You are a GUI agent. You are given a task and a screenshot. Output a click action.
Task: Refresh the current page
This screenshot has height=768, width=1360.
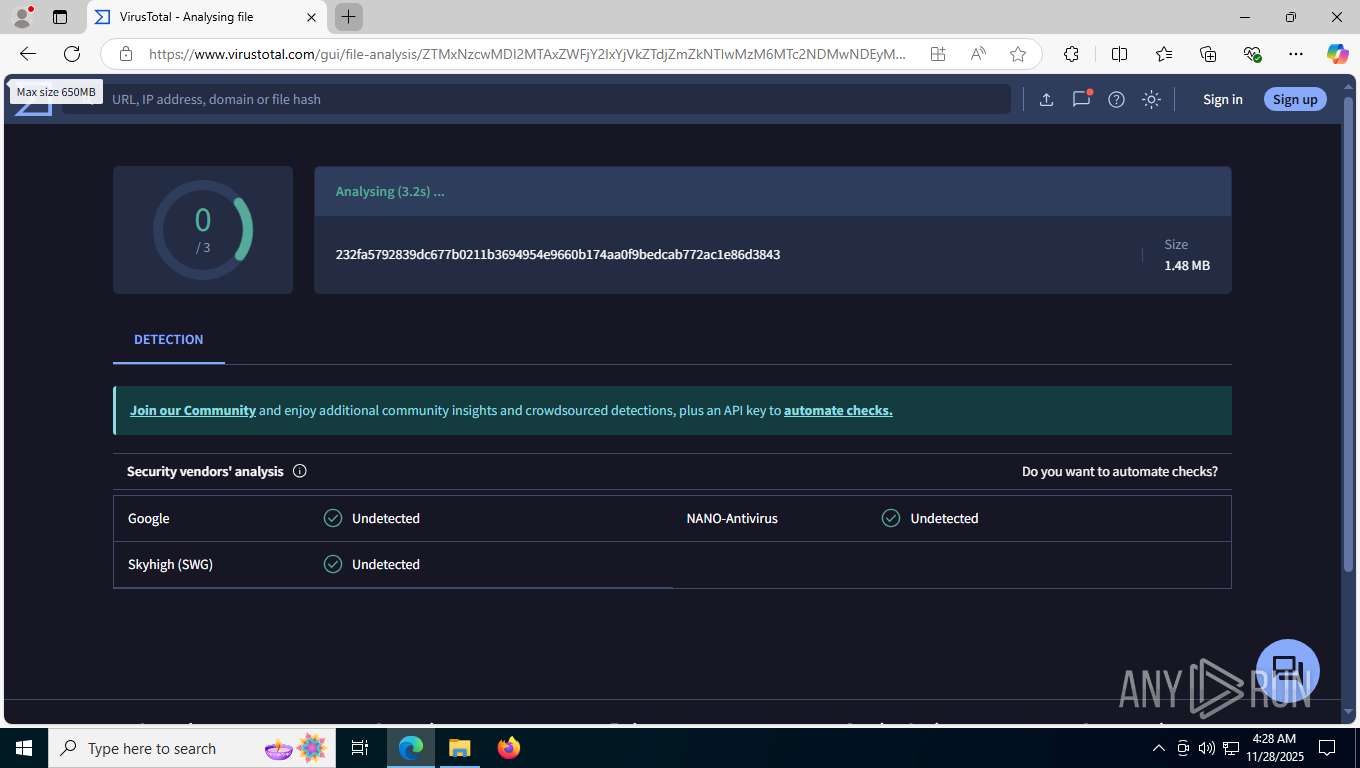coord(72,54)
